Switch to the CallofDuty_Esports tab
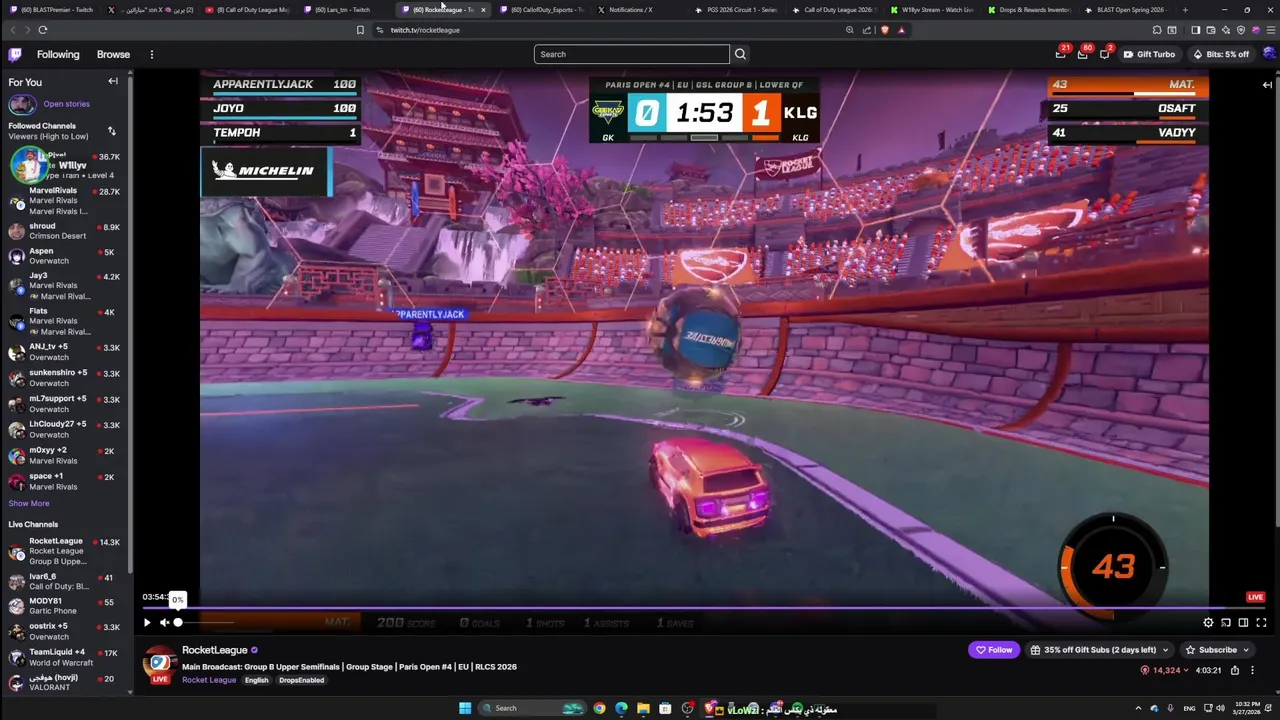 coord(540,10)
